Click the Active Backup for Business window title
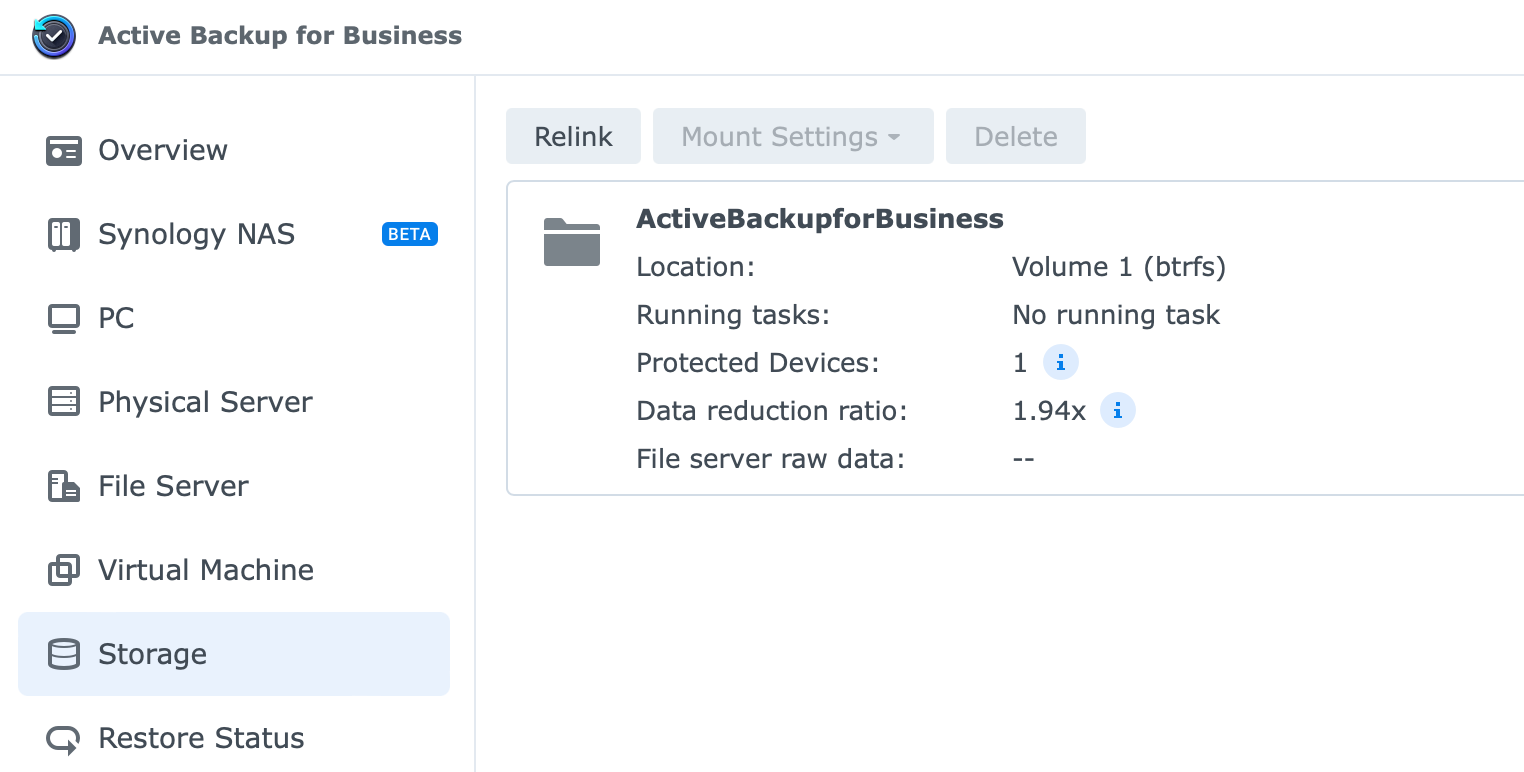 [x=280, y=36]
